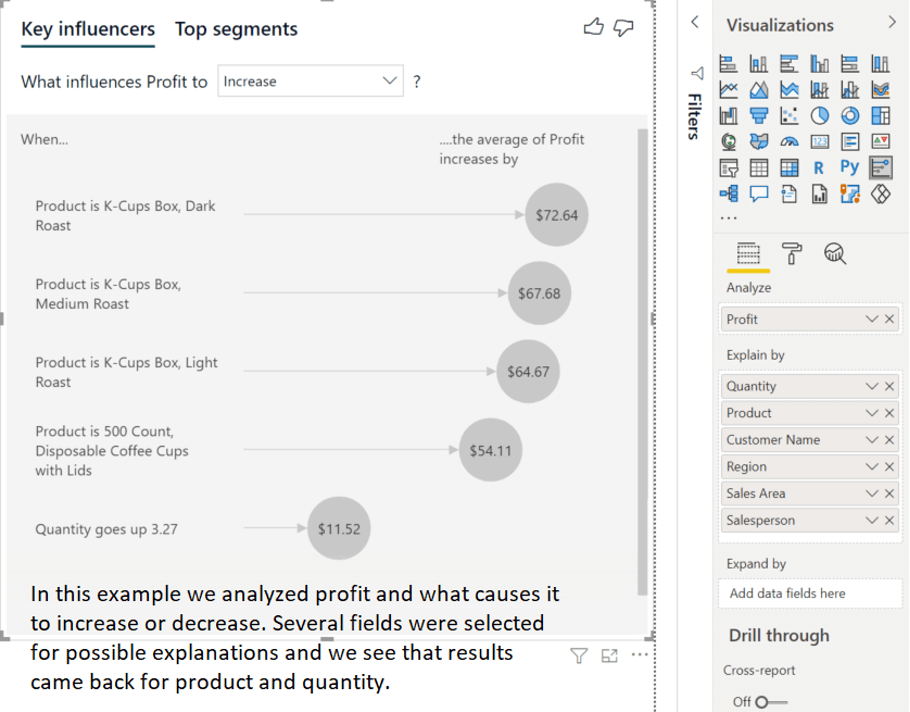Switch to the Top segments tab
Image resolution: width=910 pixels, height=712 pixels.
coord(236,28)
